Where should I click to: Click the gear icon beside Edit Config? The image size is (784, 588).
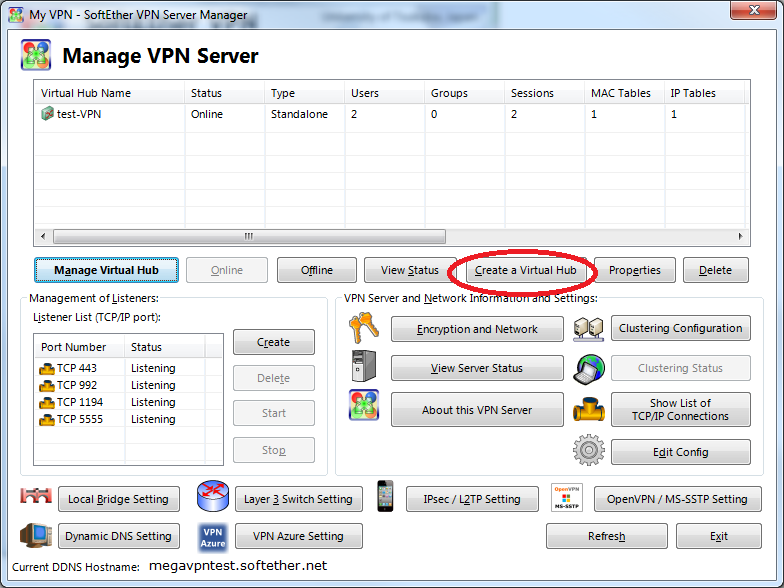pos(588,450)
